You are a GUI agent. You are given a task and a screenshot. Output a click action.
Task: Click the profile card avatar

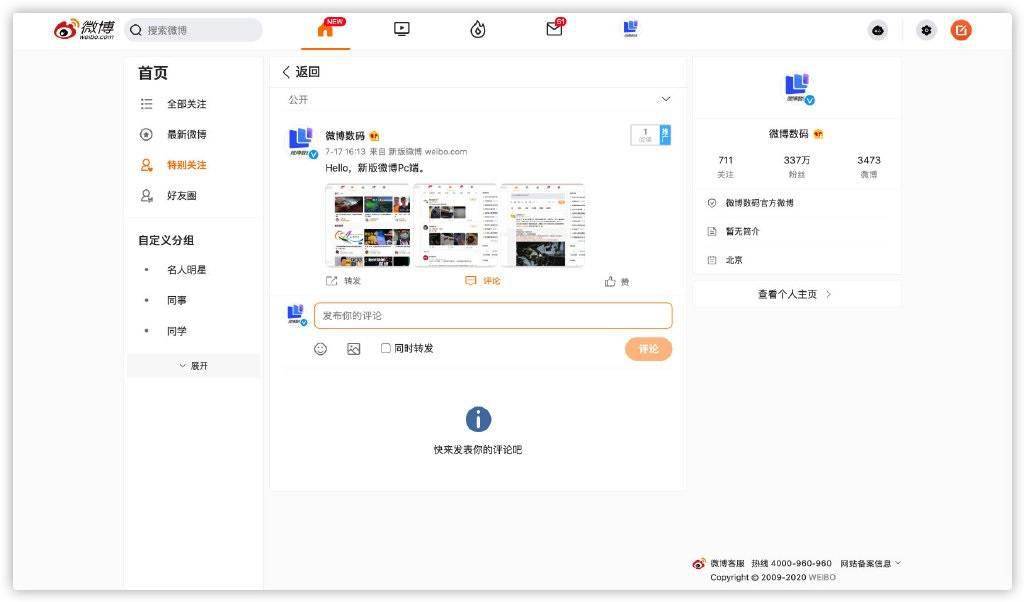[798, 88]
